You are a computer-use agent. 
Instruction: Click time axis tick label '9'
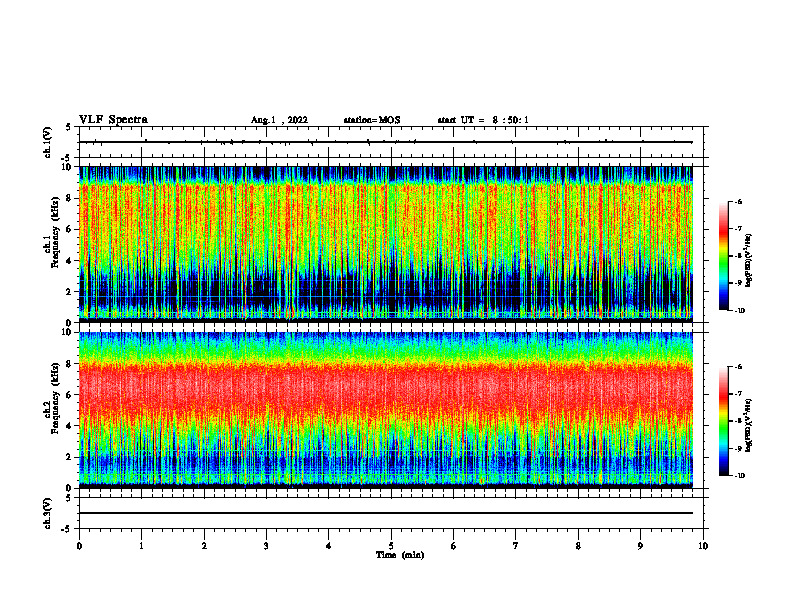[x=640, y=546]
